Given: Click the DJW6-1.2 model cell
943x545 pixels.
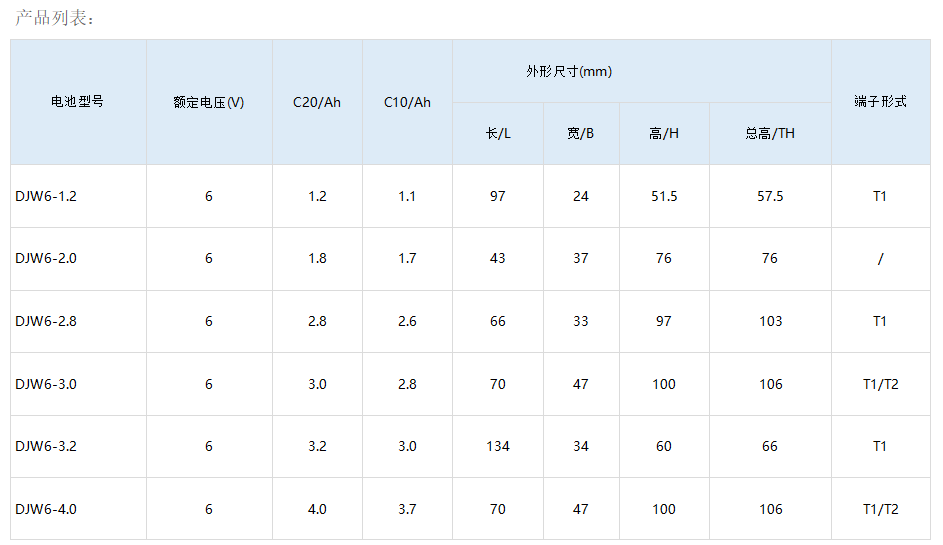Looking at the screenshot, I should (x=78, y=196).
